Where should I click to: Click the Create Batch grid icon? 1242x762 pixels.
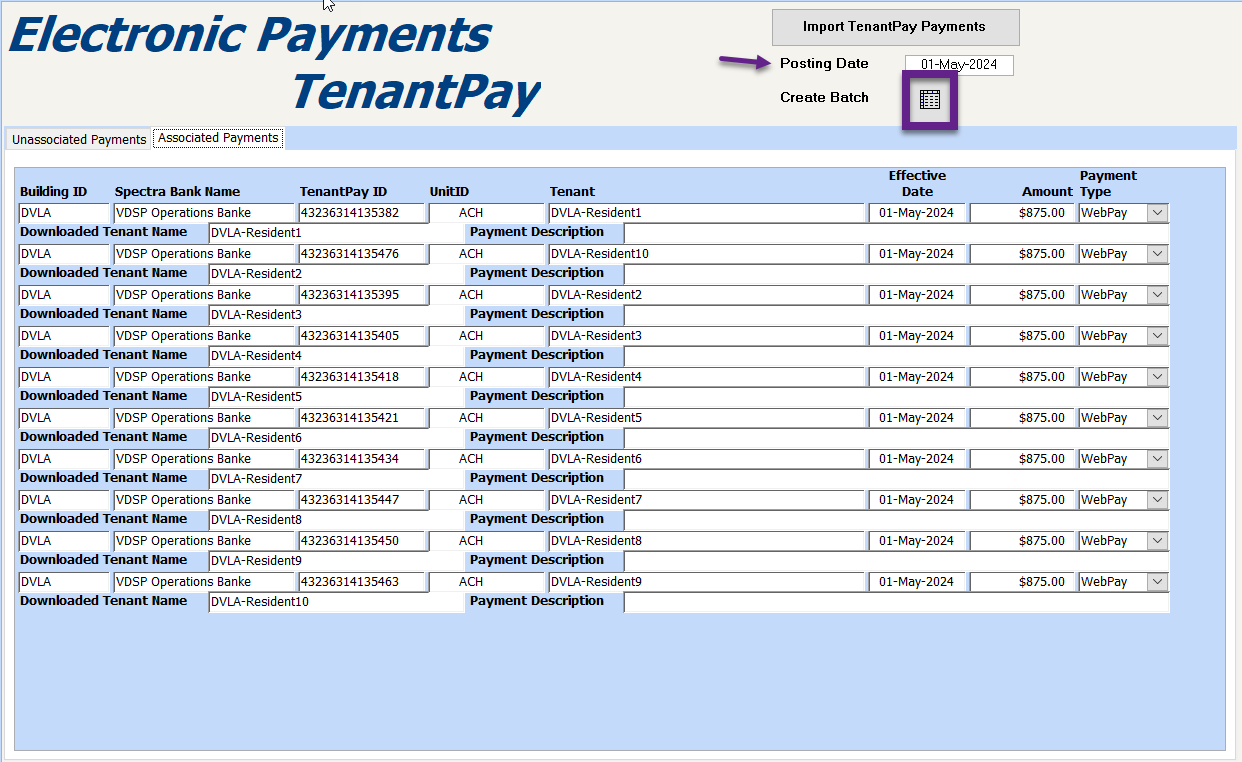[x=930, y=100]
